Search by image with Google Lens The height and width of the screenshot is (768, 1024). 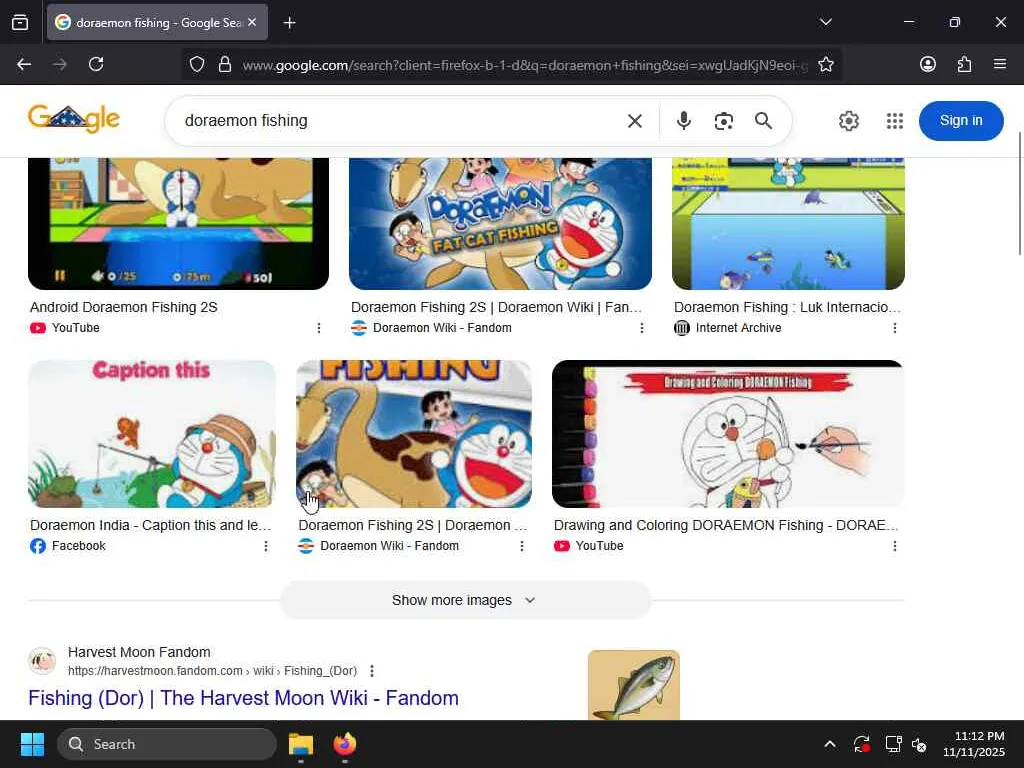pos(724,121)
